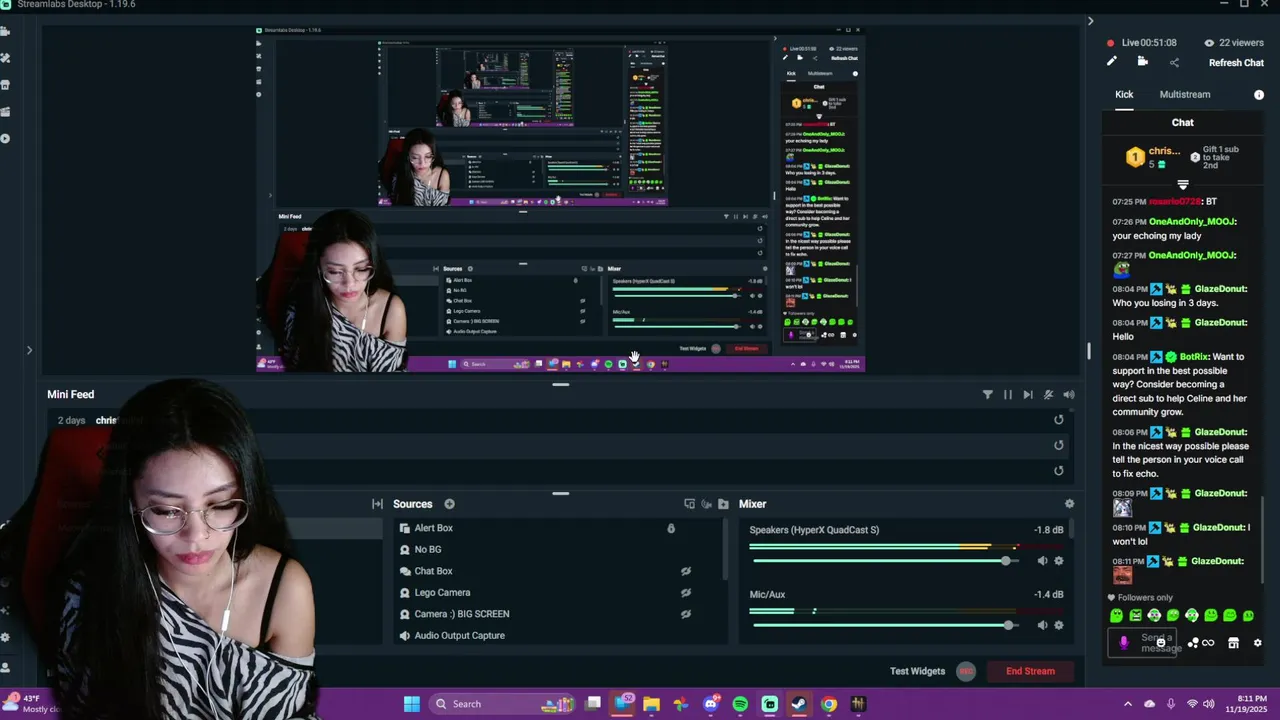1280x720 pixels.
Task: Open chat settings gear
Action: coord(1258,643)
